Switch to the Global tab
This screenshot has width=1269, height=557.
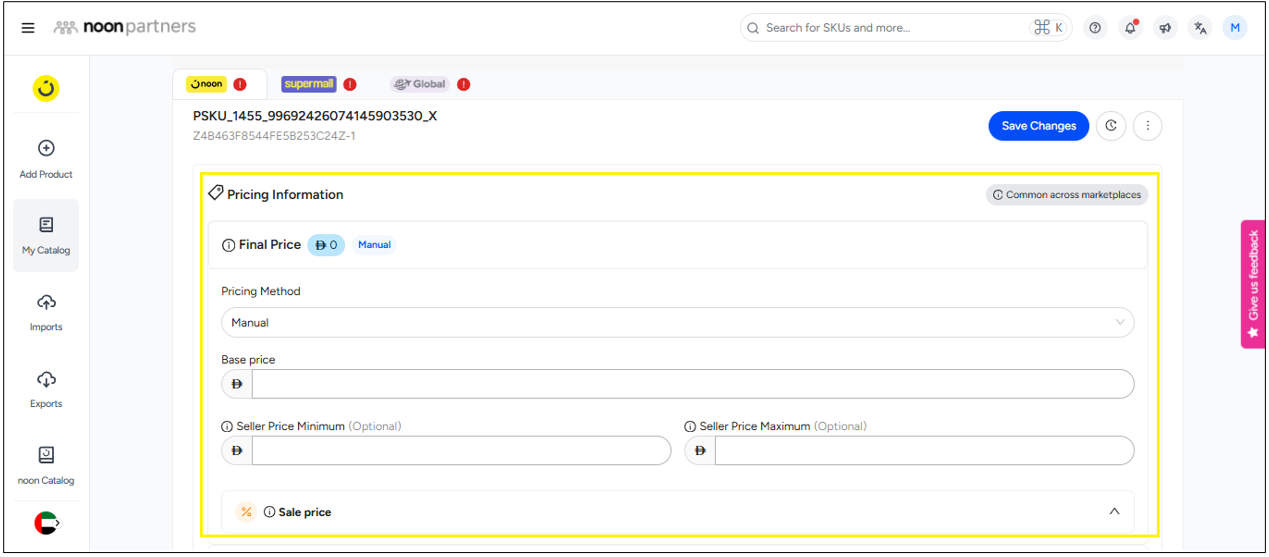(x=420, y=84)
